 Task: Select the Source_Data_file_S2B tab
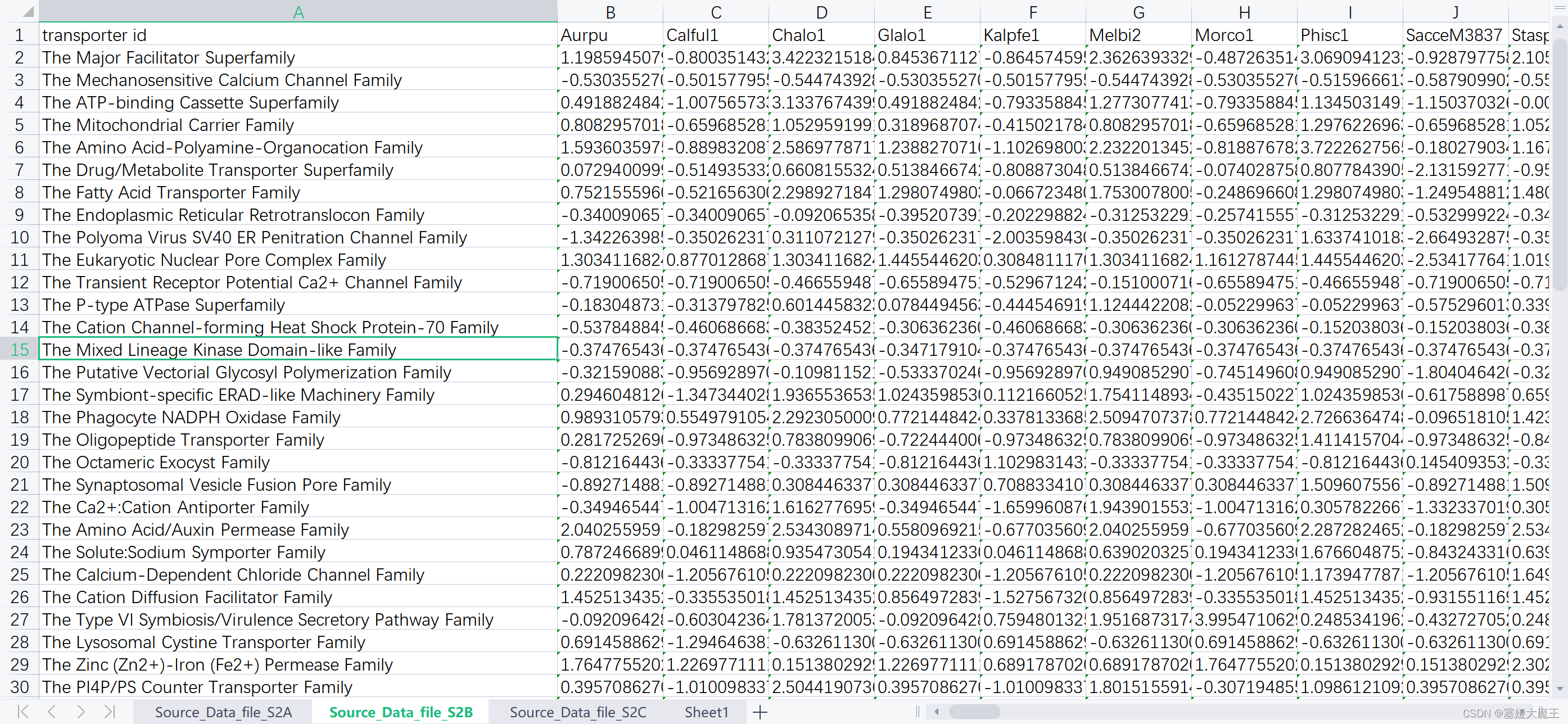coord(400,712)
